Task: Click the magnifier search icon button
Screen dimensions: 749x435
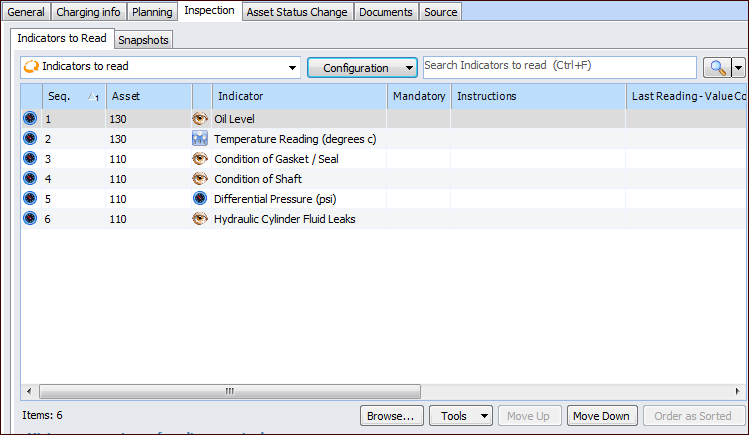Action: coord(717,68)
